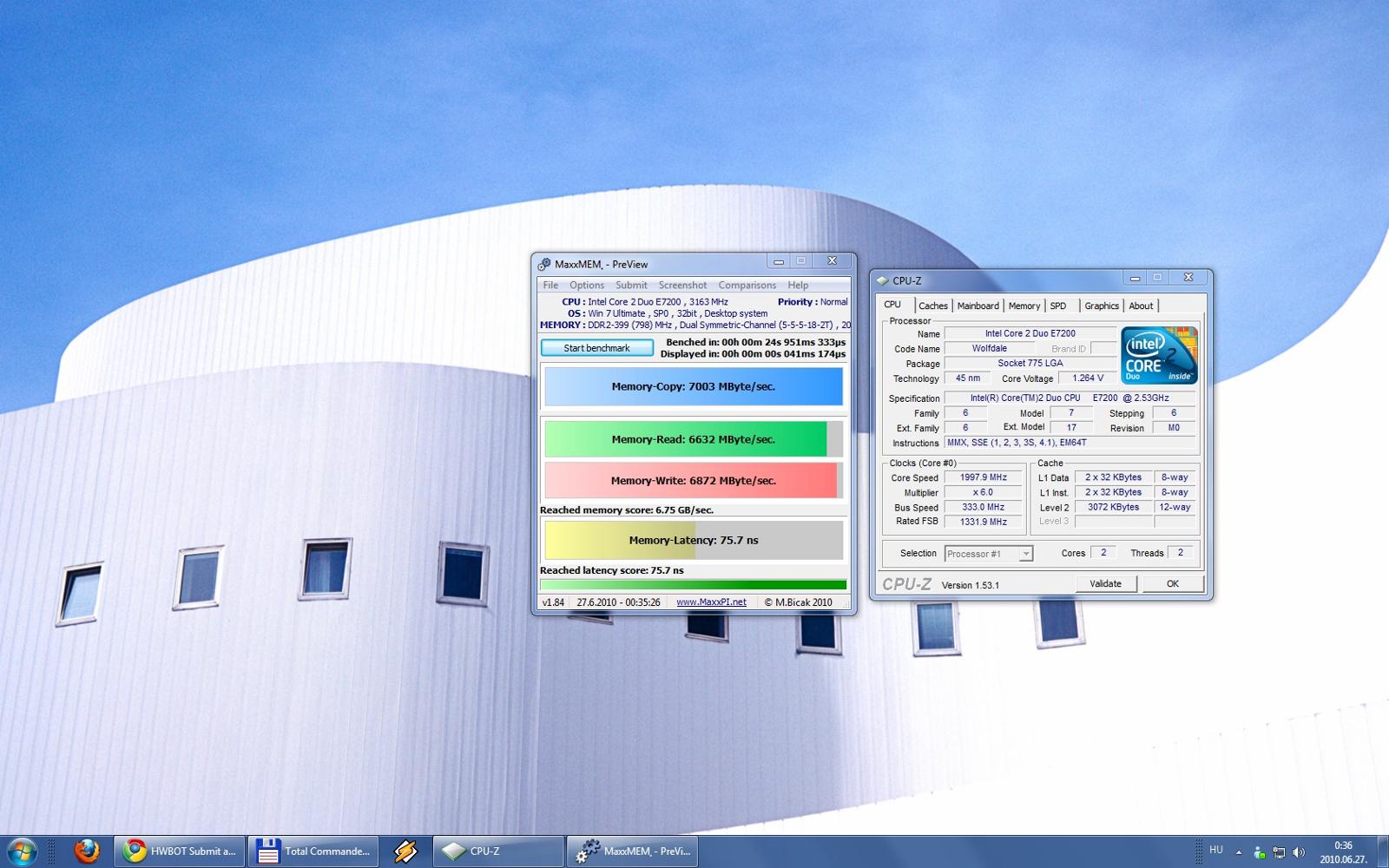The image size is (1389, 868).
Task: Click the Cores count field in CPU-Z
Action: pos(1103,552)
